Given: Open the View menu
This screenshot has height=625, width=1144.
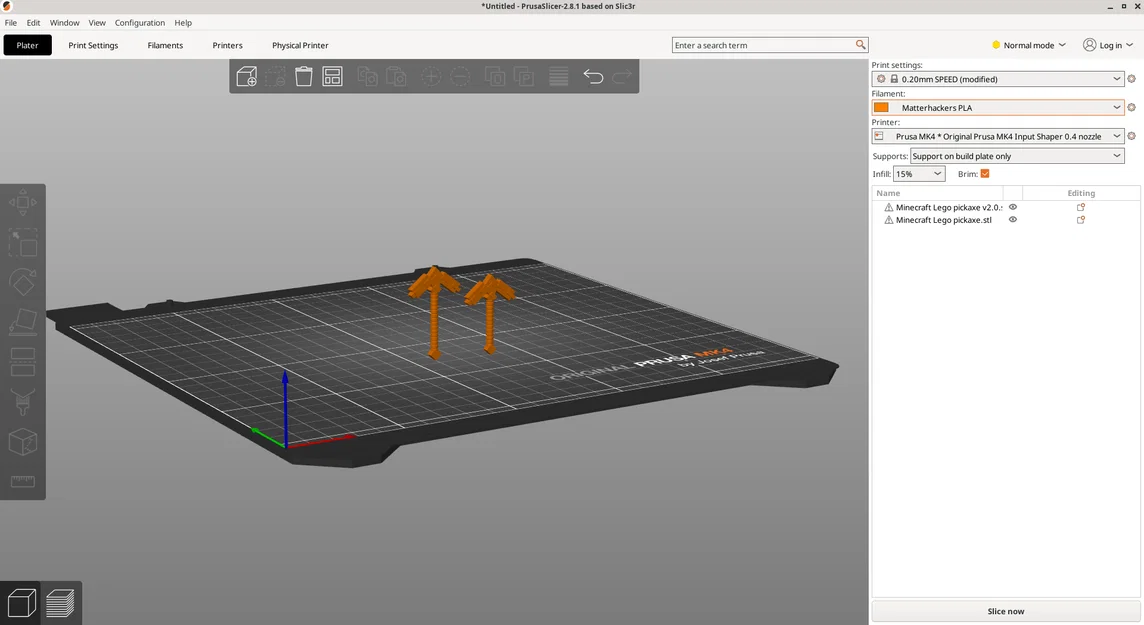Looking at the screenshot, I should [97, 23].
